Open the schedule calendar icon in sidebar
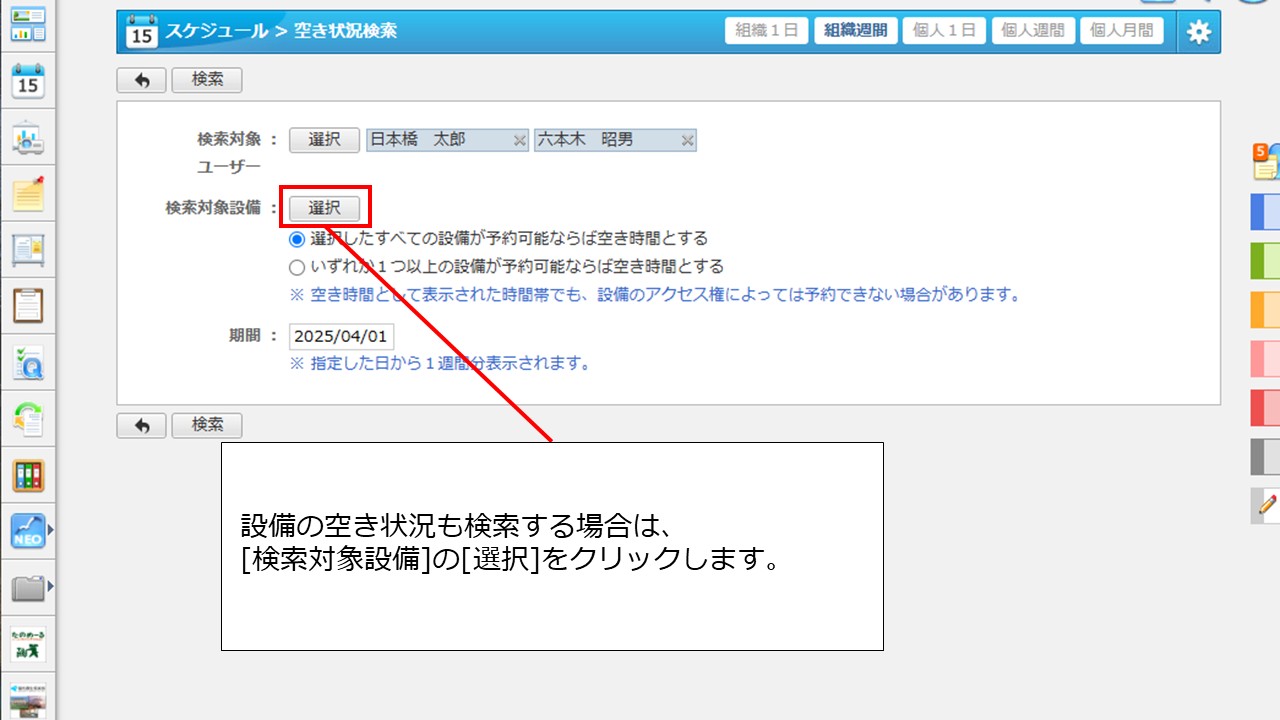Image resolution: width=1280 pixels, height=720 pixels. pyautogui.click(x=28, y=82)
